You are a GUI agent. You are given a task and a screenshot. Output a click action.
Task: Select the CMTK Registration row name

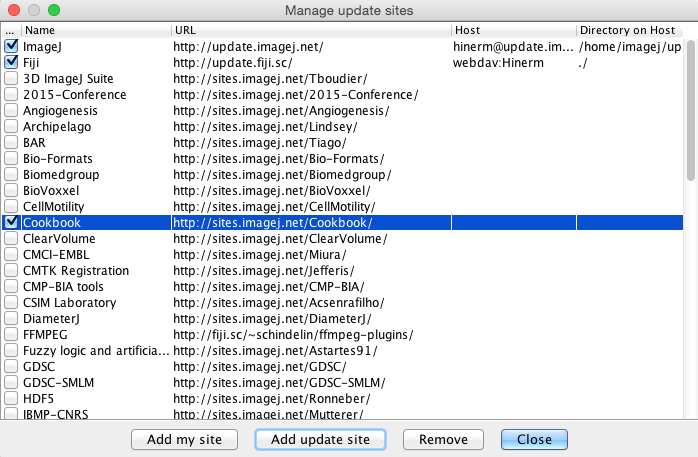tap(96, 271)
